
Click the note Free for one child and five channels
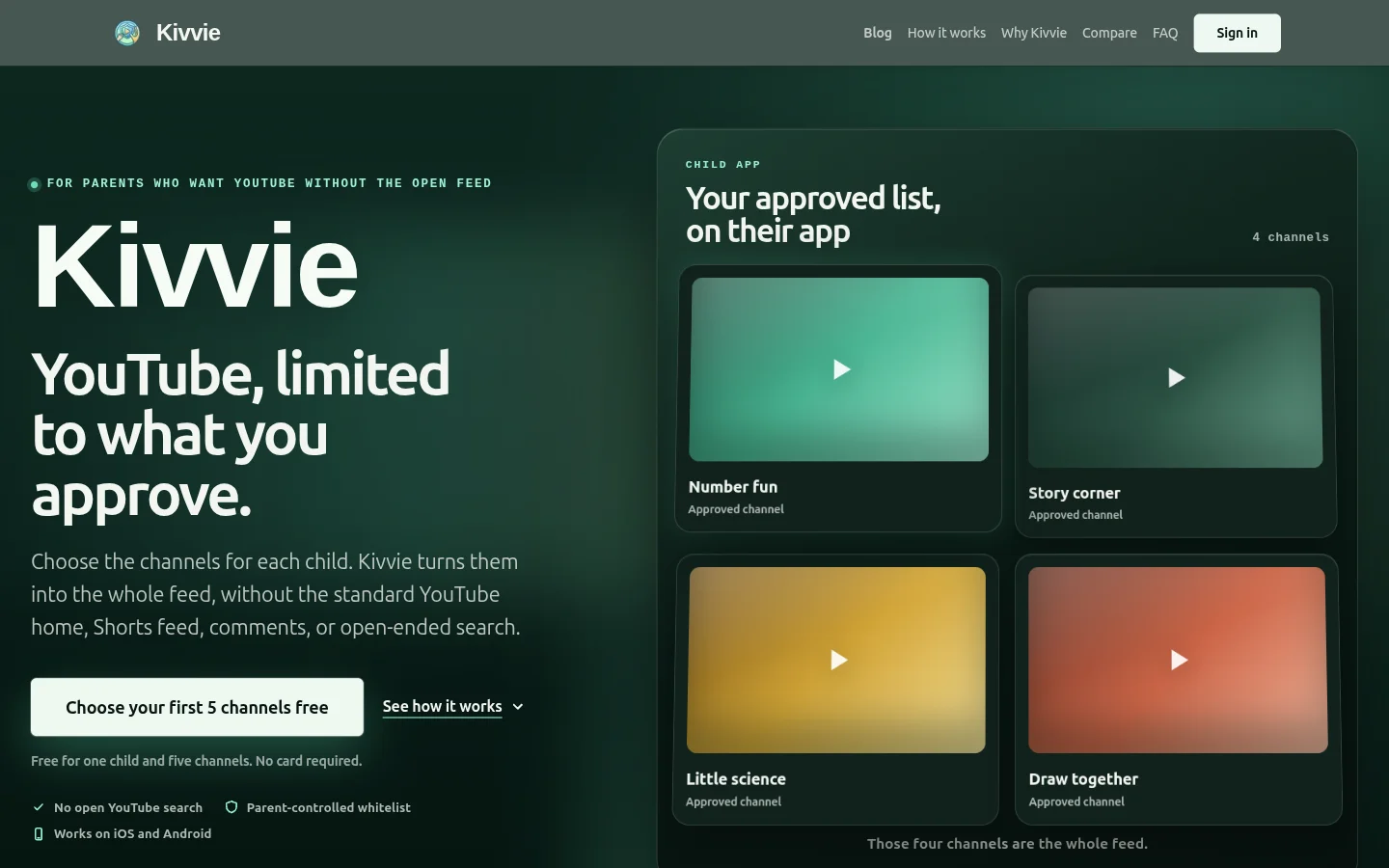[x=197, y=761]
